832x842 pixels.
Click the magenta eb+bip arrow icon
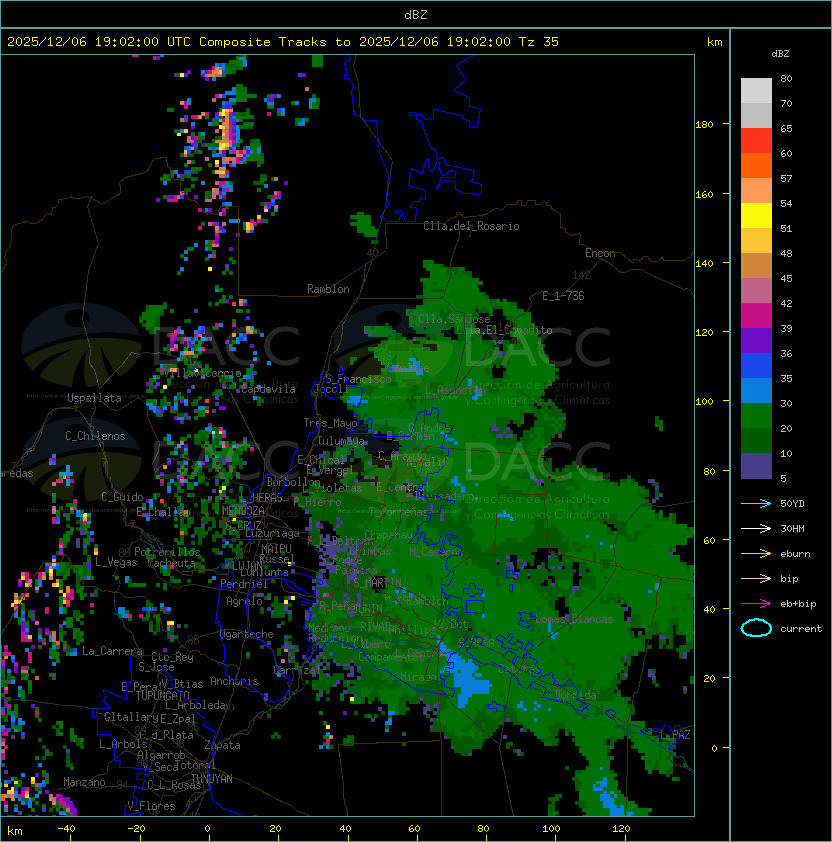pos(756,604)
